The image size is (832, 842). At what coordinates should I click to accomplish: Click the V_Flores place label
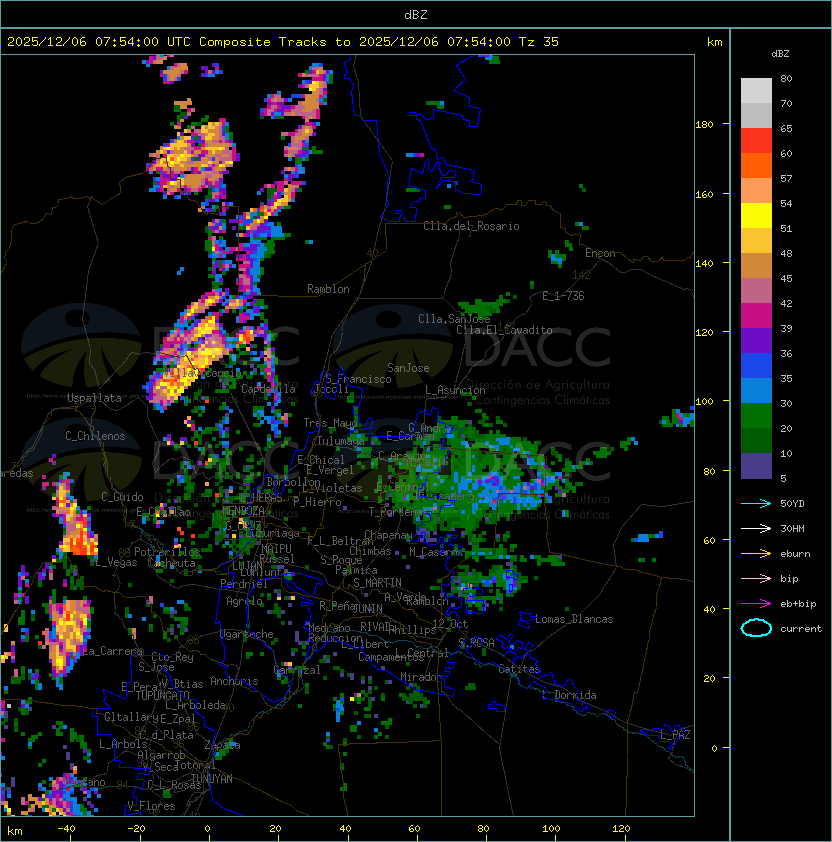click(151, 806)
